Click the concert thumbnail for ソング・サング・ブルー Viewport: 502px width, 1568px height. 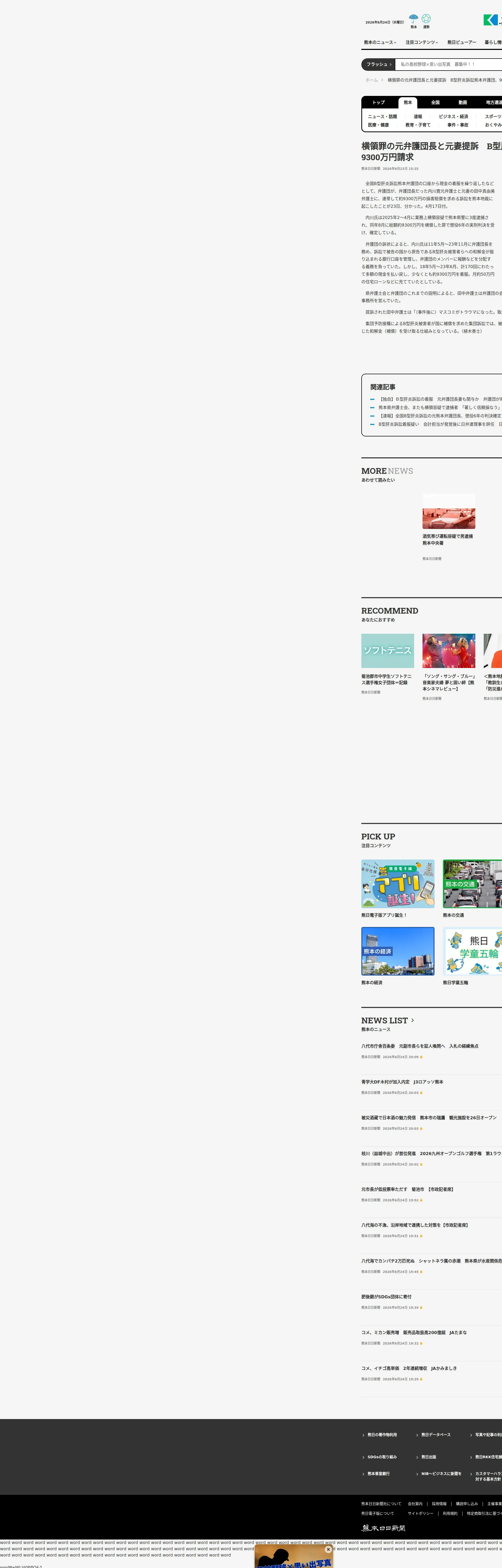(449, 651)
